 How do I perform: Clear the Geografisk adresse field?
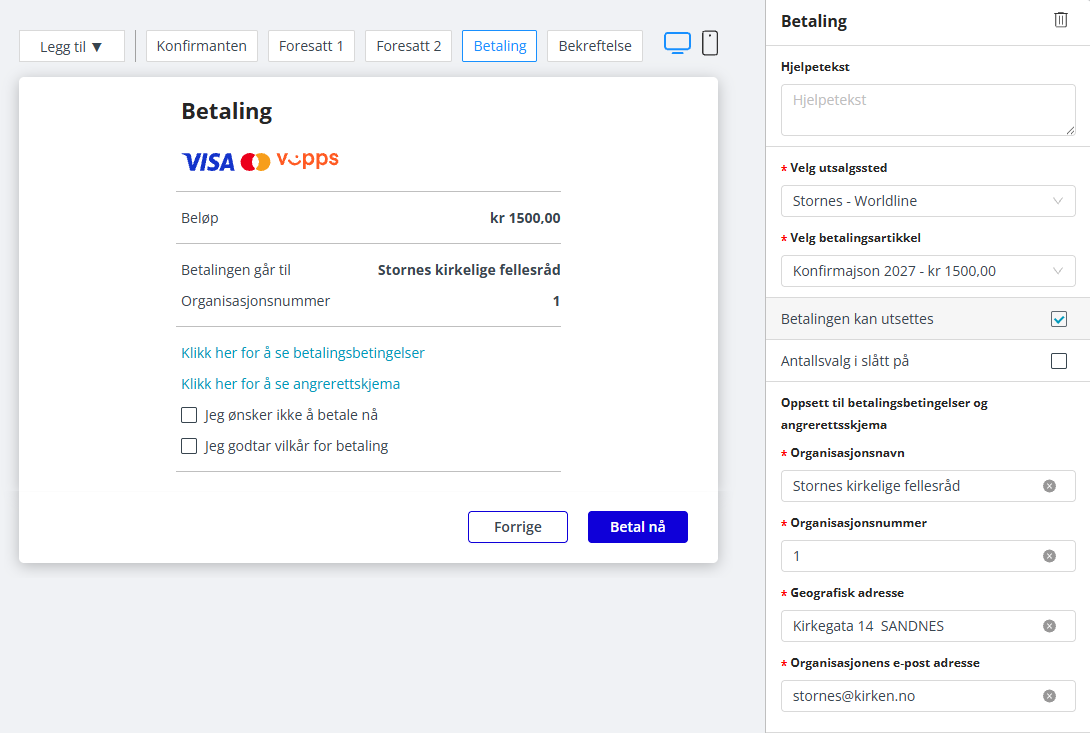tap(1050, 627)
